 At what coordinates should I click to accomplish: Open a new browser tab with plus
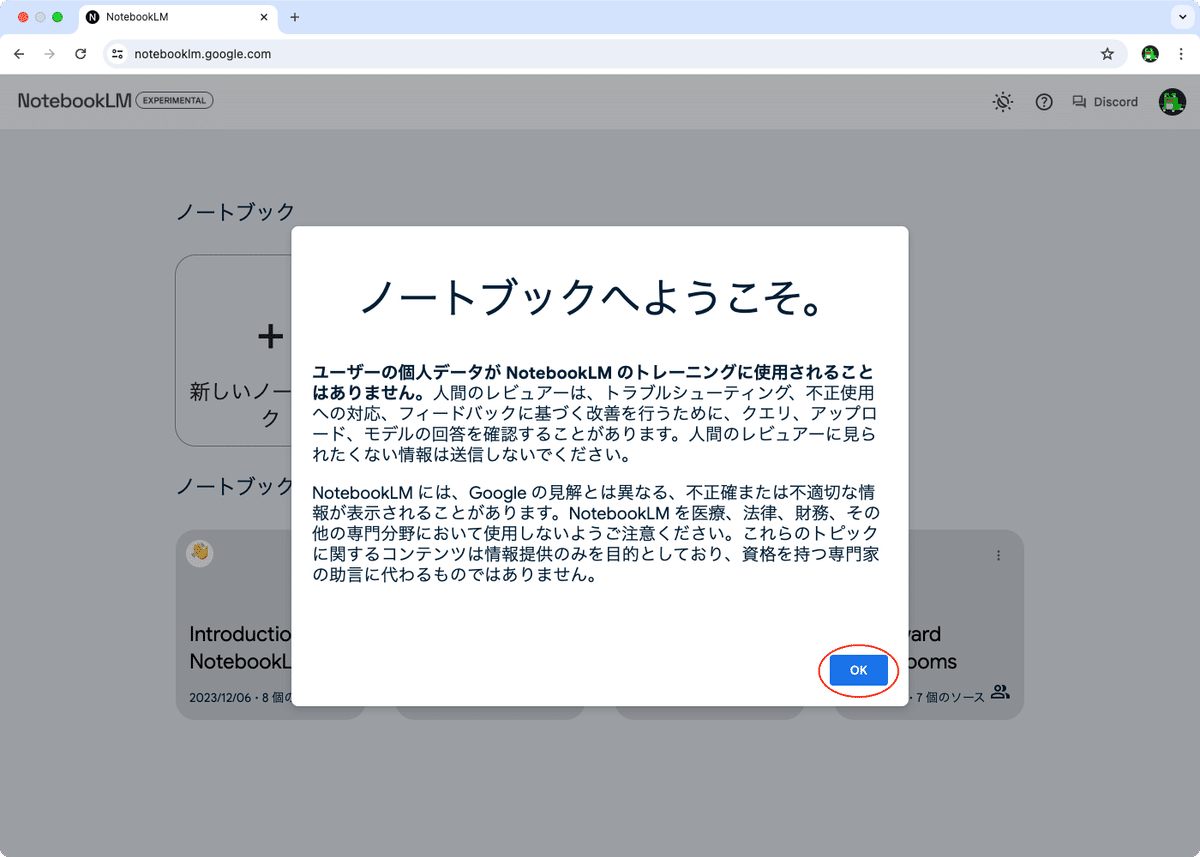click(x=294, y=17)
